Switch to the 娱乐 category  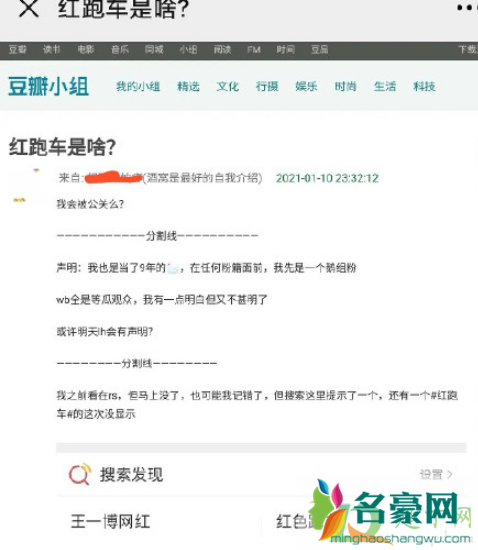(306, 86)
